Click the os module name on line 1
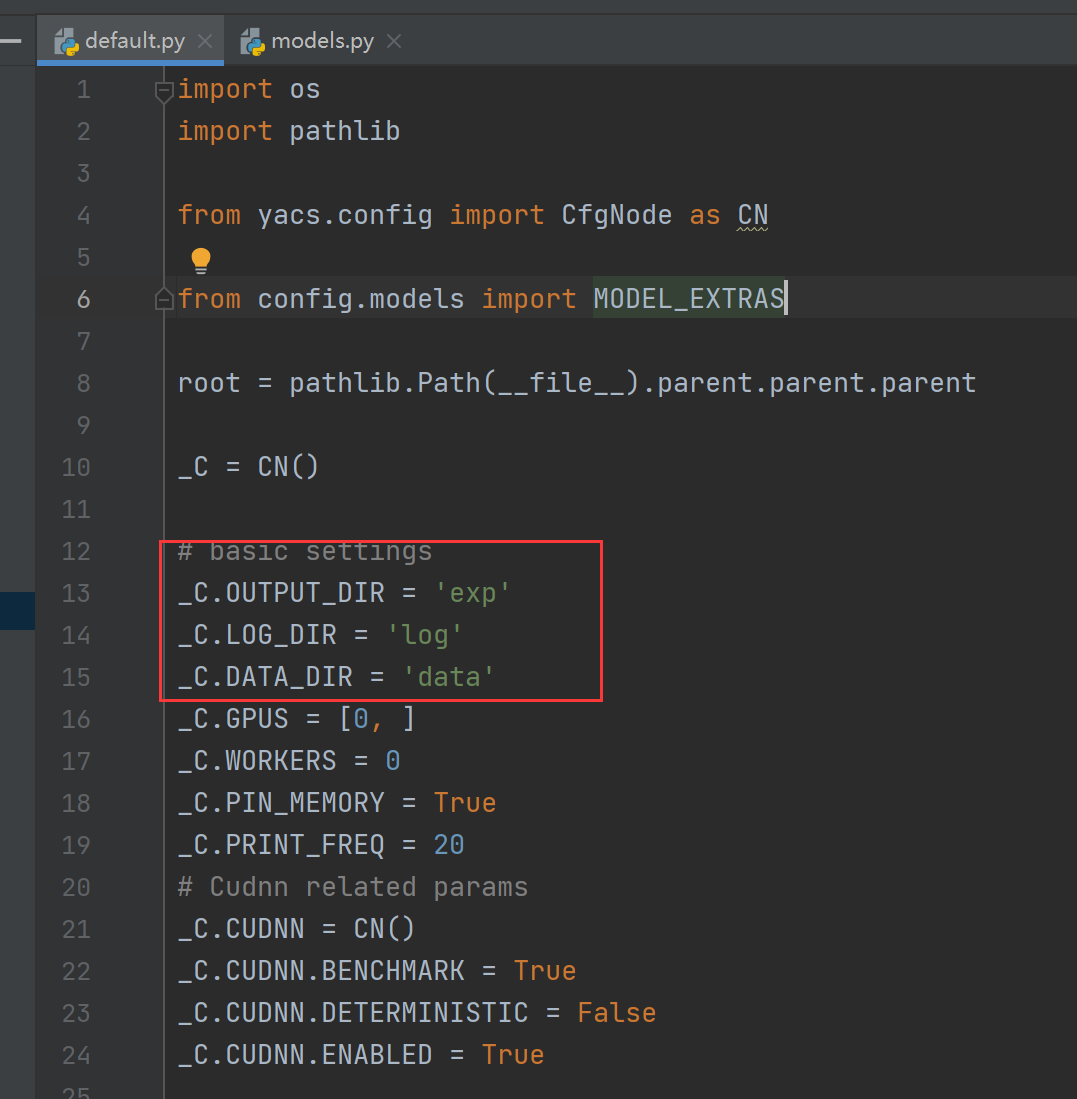The height and width of the screenshot is (1099, 1077). pos(305,90)
